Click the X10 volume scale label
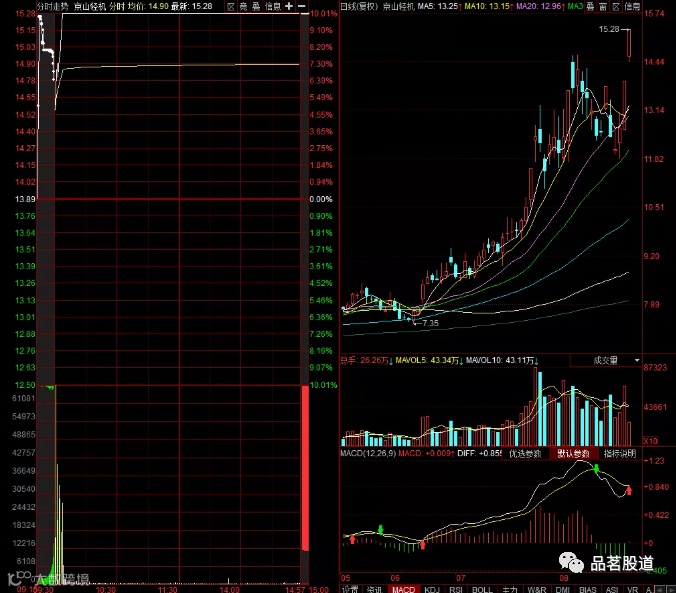Image resolution: width=676 pixels, height=593 pixels. [x=651, y=441]
